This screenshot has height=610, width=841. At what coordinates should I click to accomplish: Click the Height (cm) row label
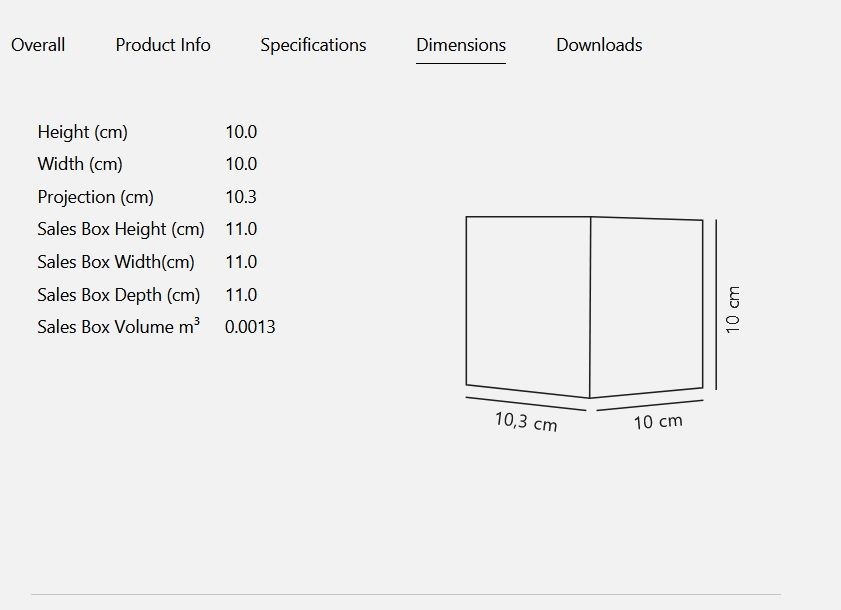(x=83, y=132)
